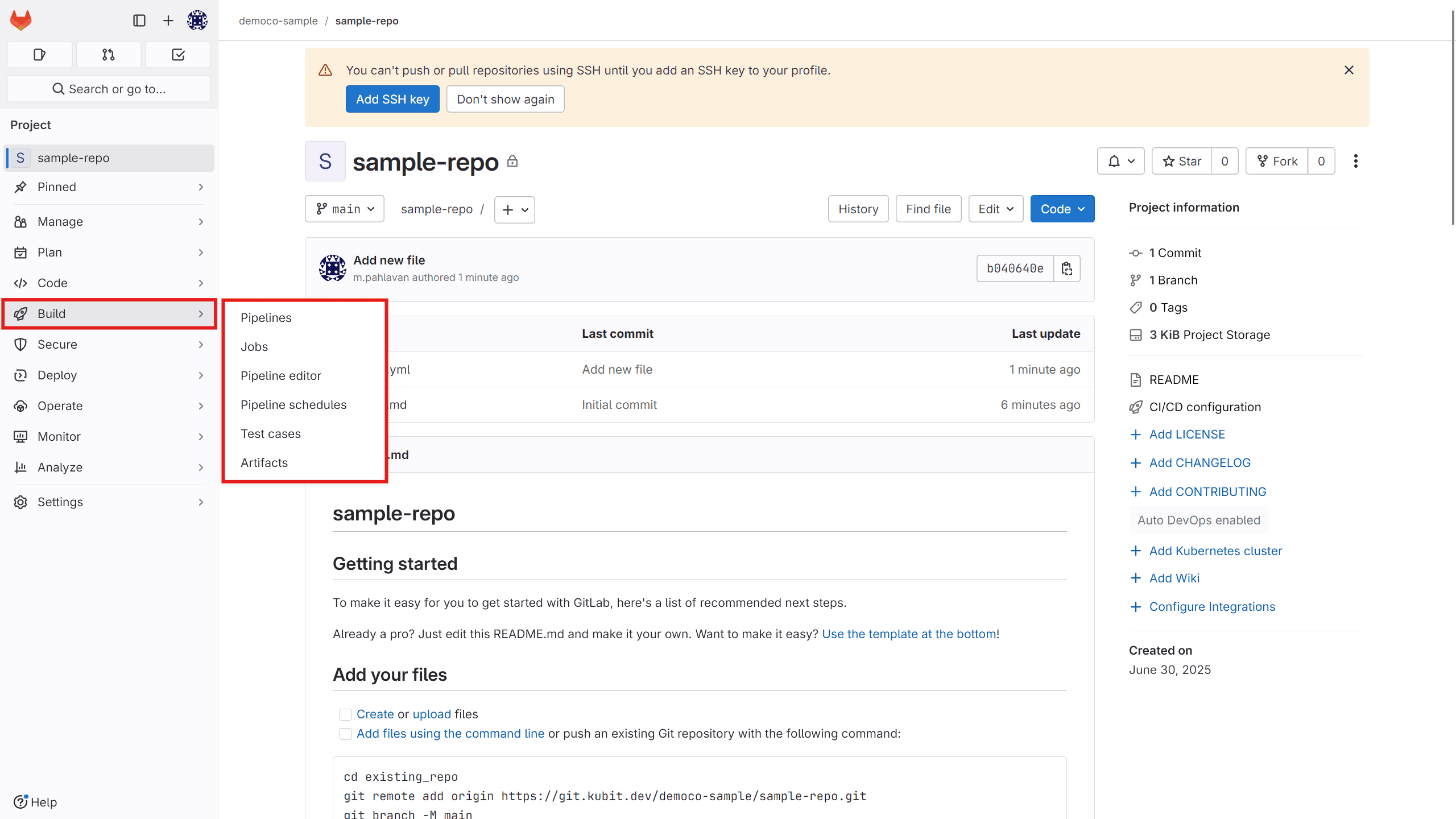Expand the Monitor menu

[109, 436]
